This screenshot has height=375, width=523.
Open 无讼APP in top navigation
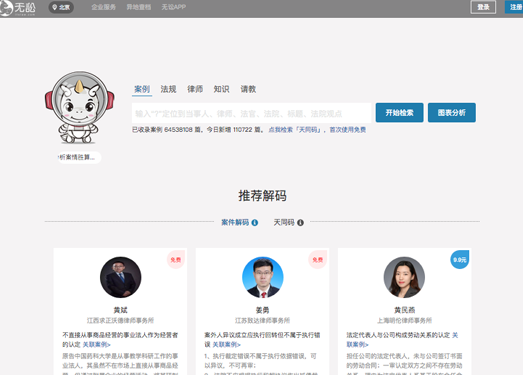click(173, 7)
